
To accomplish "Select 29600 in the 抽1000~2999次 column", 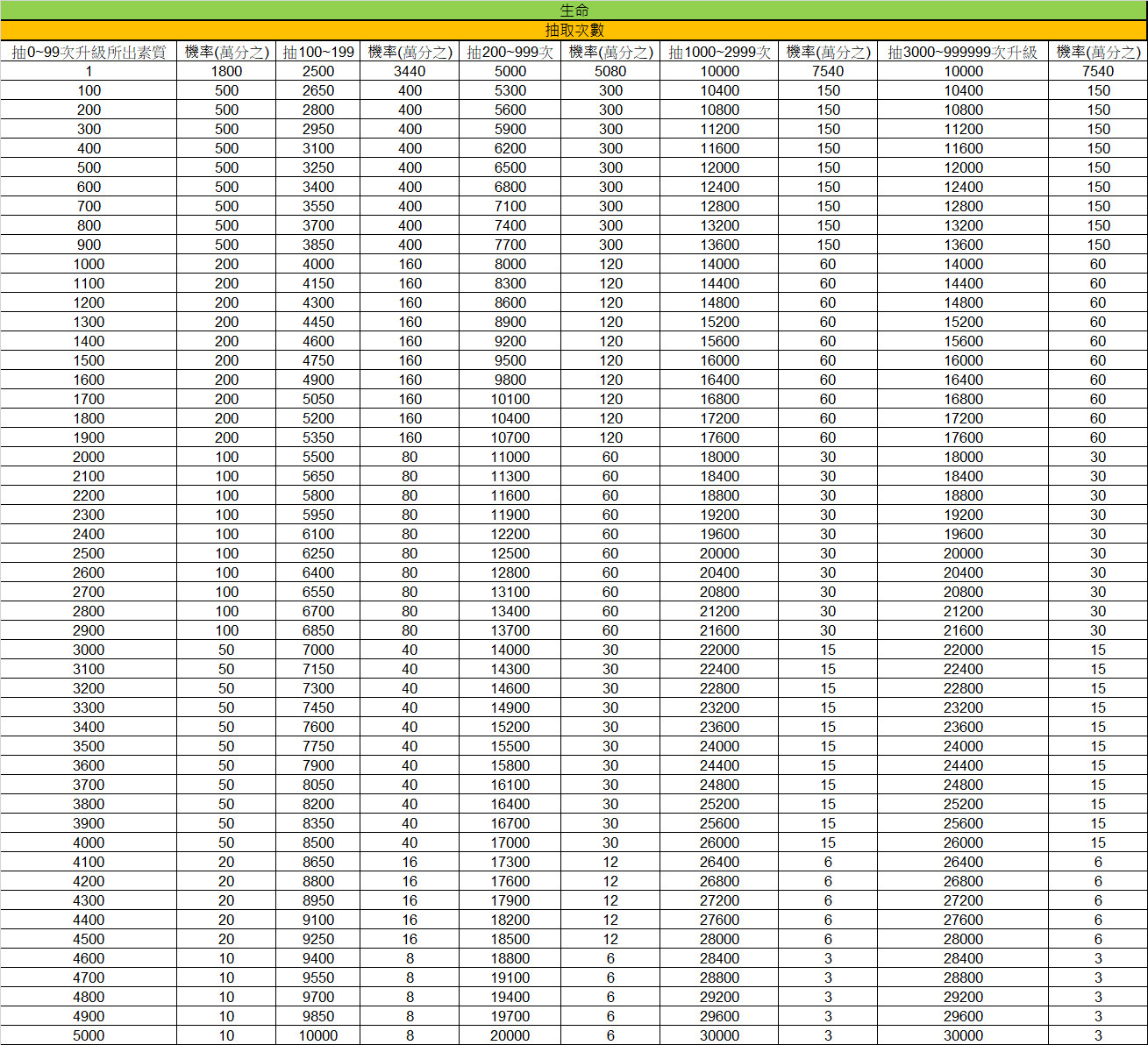I will (x=719, y=1016).
